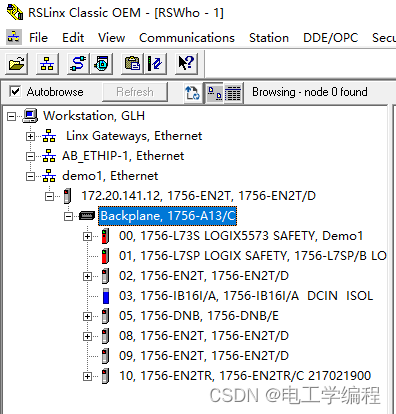Open the Station menu
The image size is (396, 414).
[269, 37]
